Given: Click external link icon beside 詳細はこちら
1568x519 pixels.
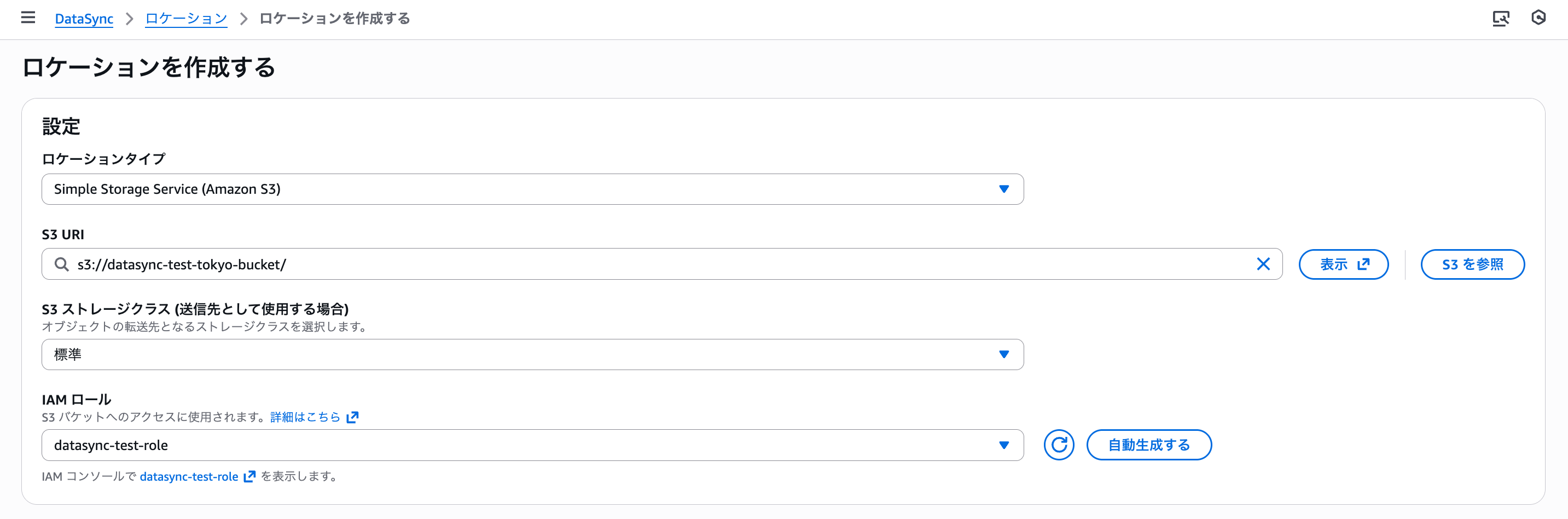Looking at the screenshot, I should [x=352, y=417].
